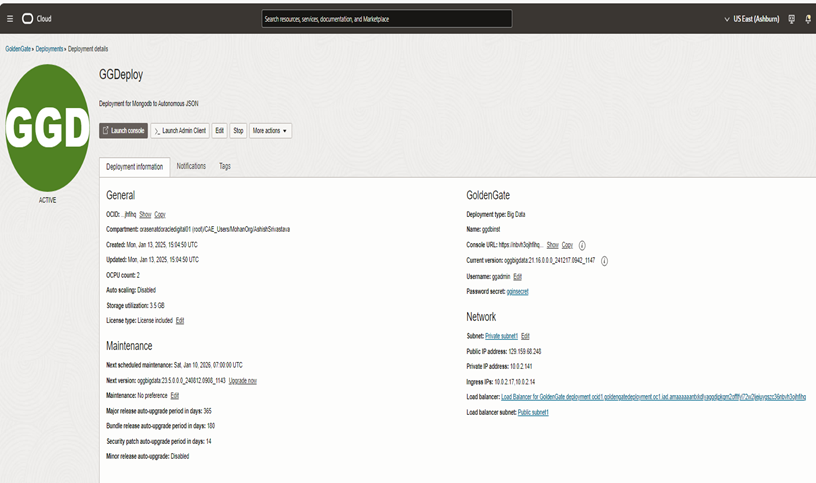Edit the ggadmin Username
This screenshot has height=483, width=816.
(517, 276)
